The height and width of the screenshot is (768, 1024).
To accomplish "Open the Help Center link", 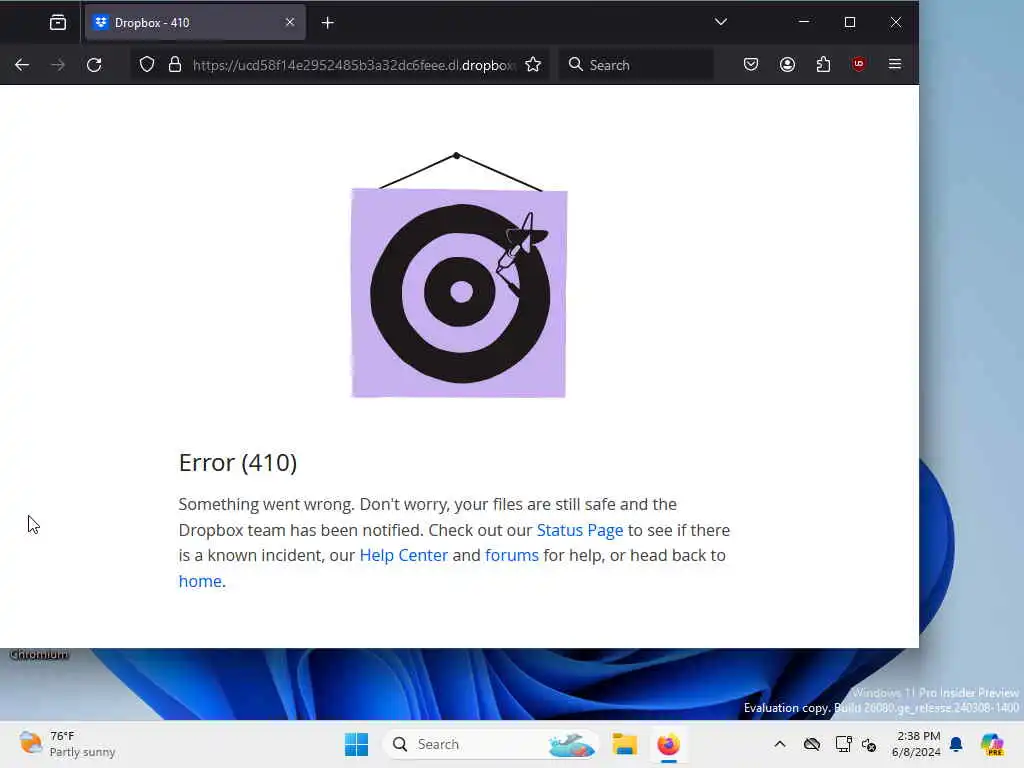I will point(404,555).
